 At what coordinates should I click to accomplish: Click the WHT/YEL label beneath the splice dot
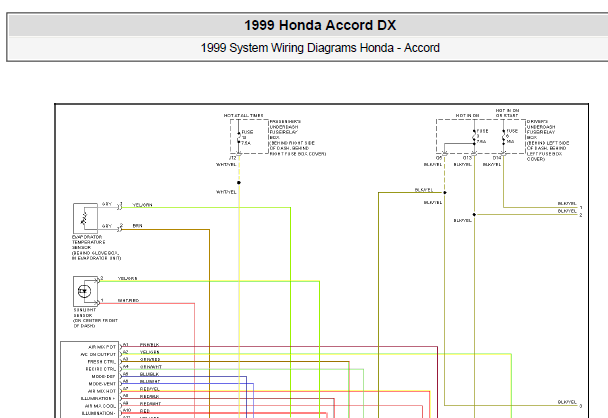click(x=226, y=192)
